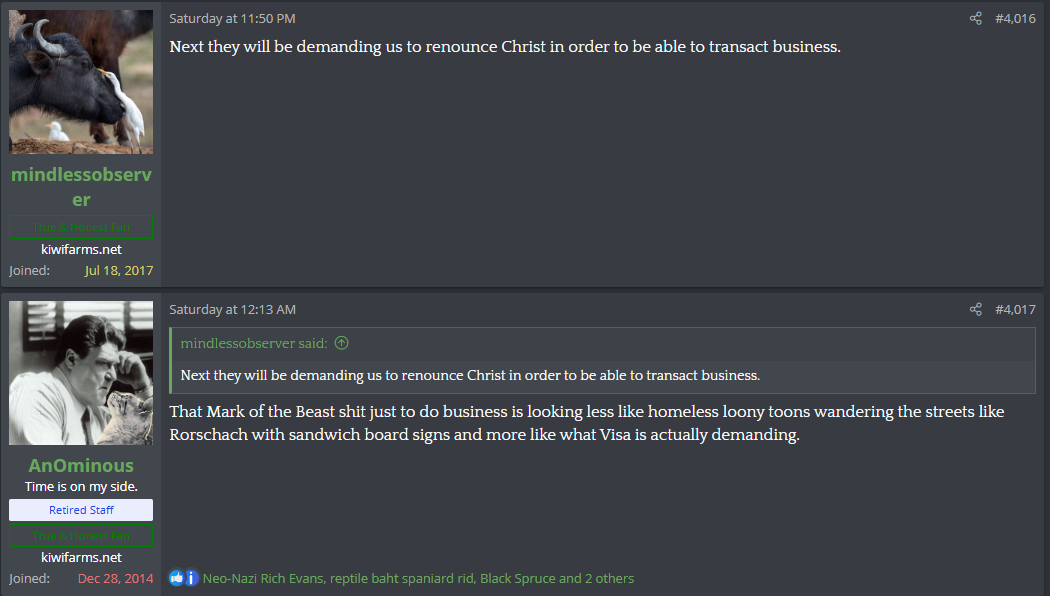Open AnOminous's black-and-white avatar
This screenshot has height=596, width=1050.
click(81, 373)
